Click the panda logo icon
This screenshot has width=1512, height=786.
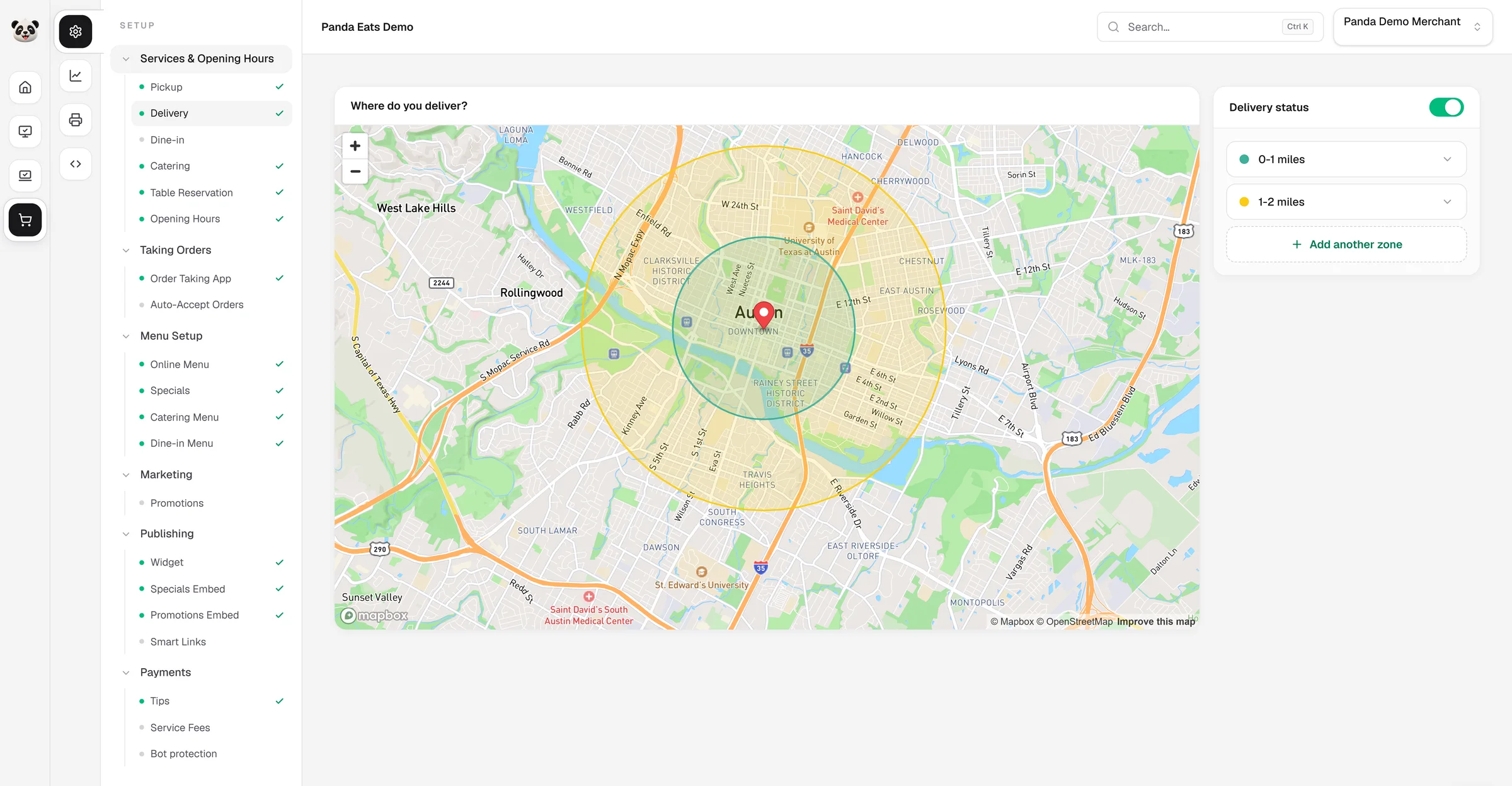(25, 29)
